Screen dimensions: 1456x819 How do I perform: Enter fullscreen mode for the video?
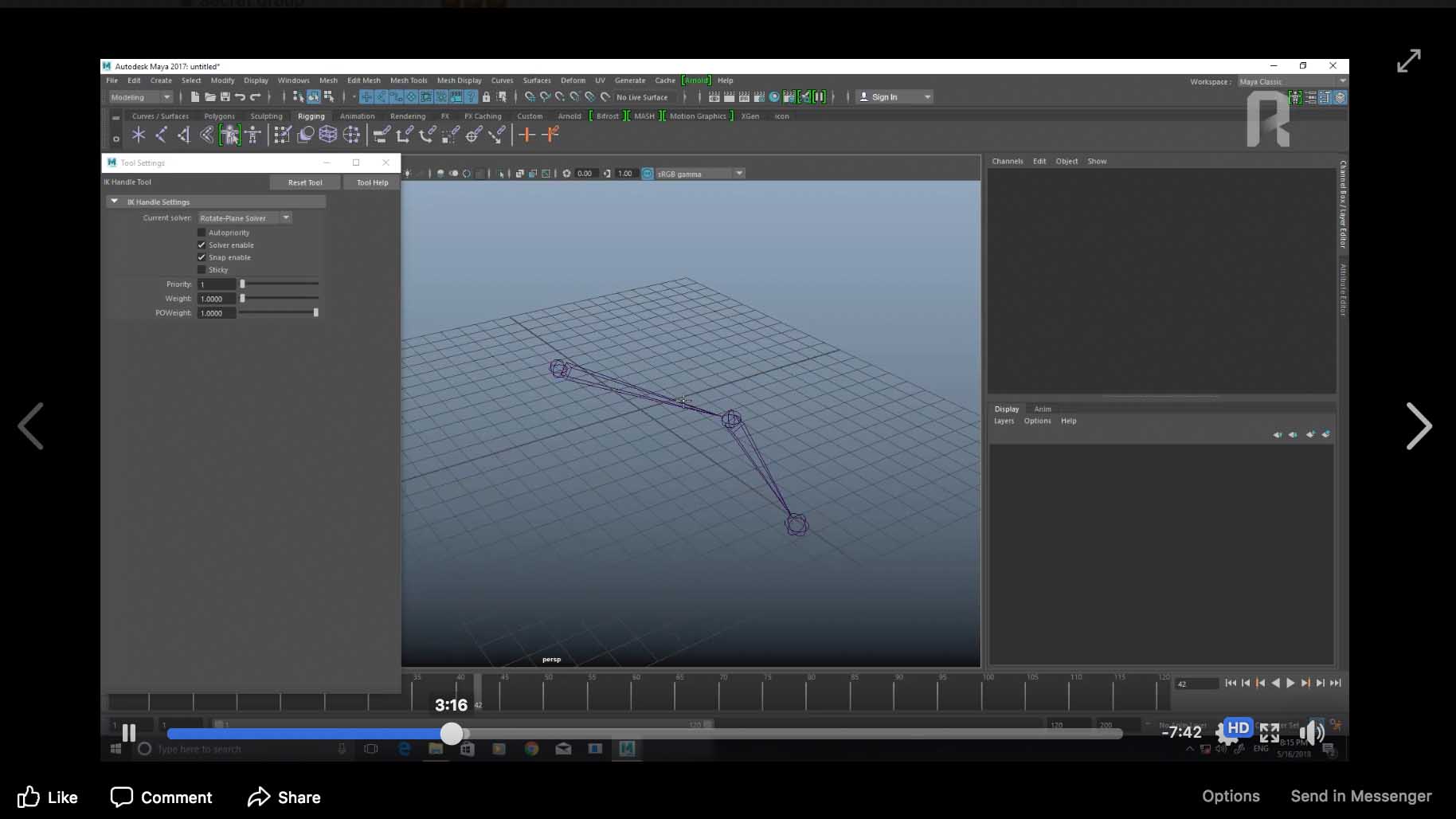[x=1270, y=733]
